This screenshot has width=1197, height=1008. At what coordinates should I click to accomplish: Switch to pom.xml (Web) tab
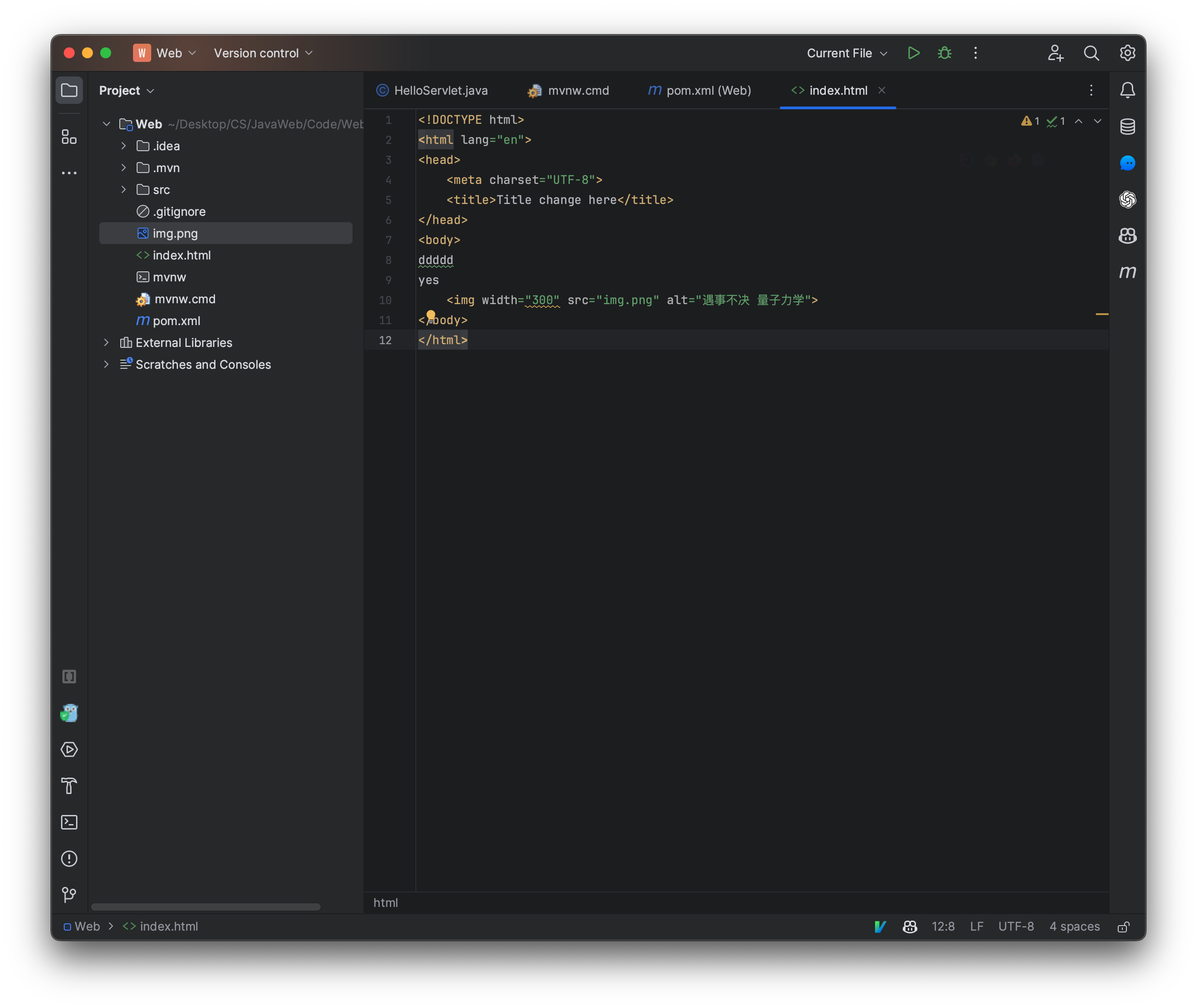(700, 90)
